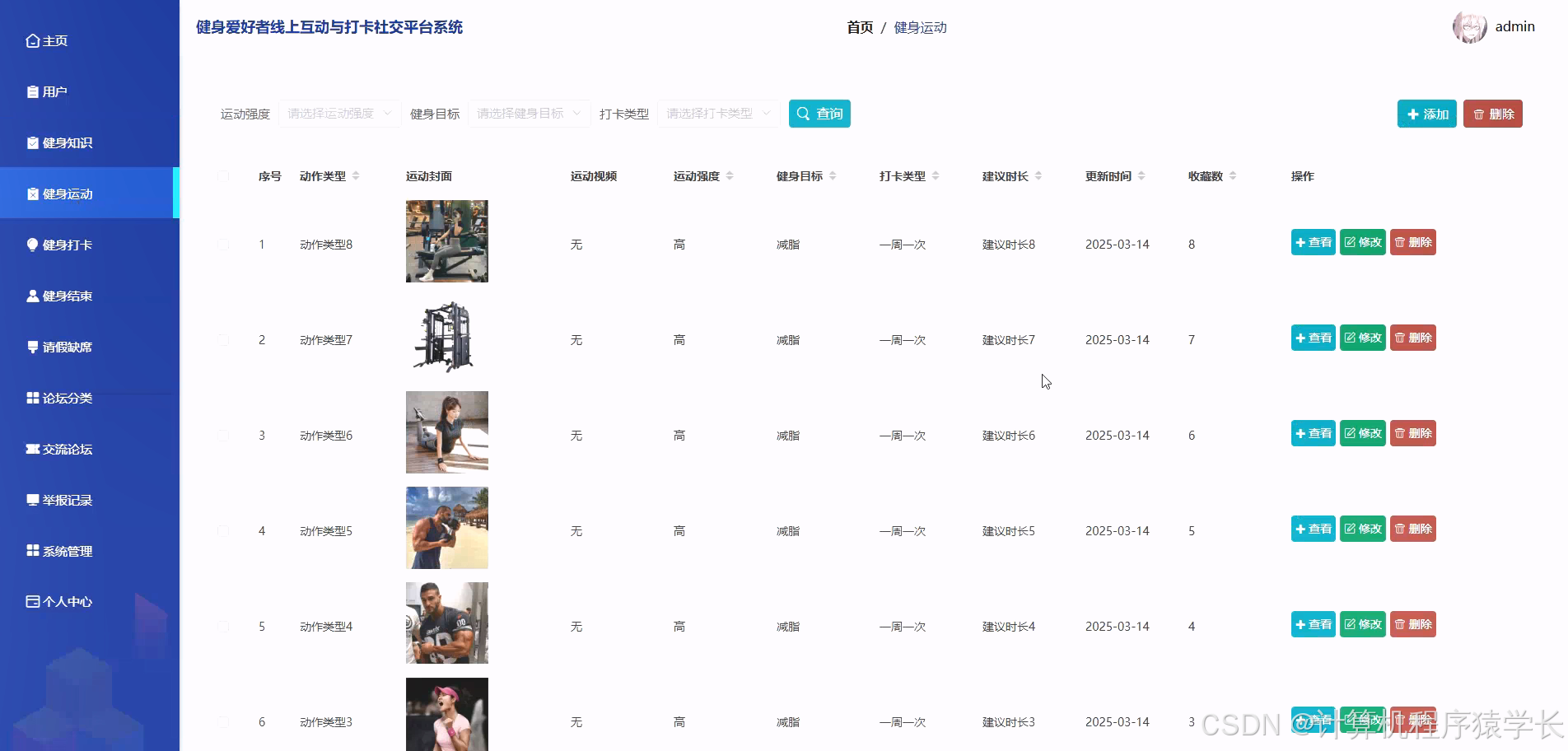Click the 动作类型7 cell text

tap(326, 340)
